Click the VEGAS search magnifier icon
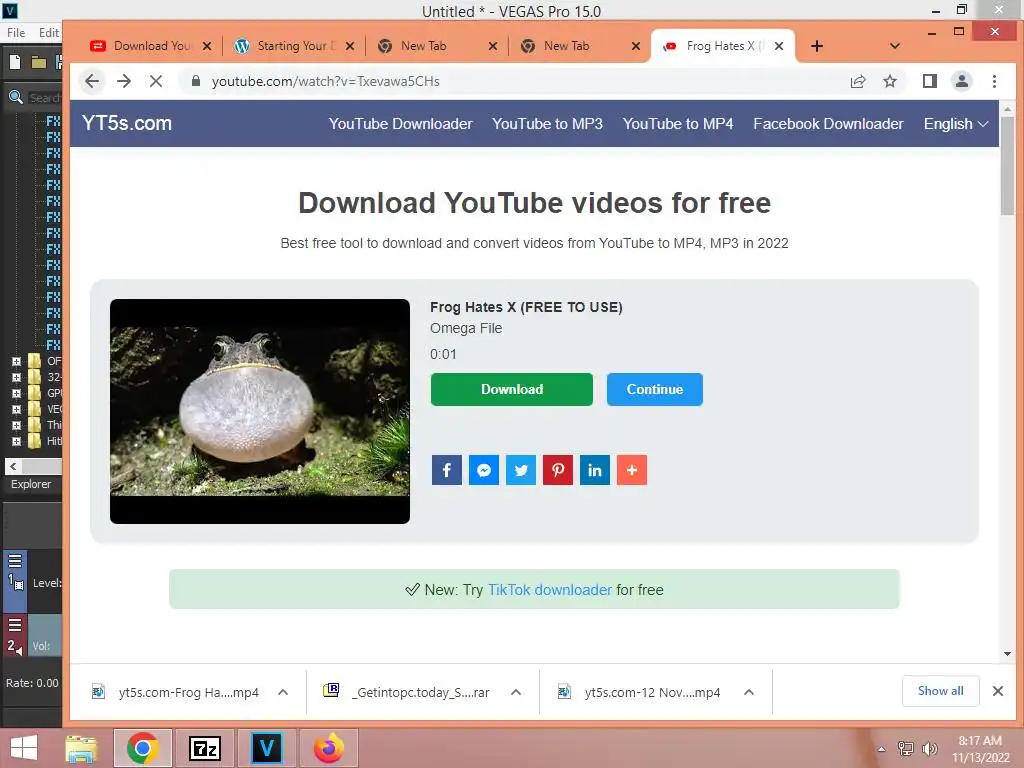Viewport: 1024px width, 768px height. pyautogui.click(x=15, y=97)
